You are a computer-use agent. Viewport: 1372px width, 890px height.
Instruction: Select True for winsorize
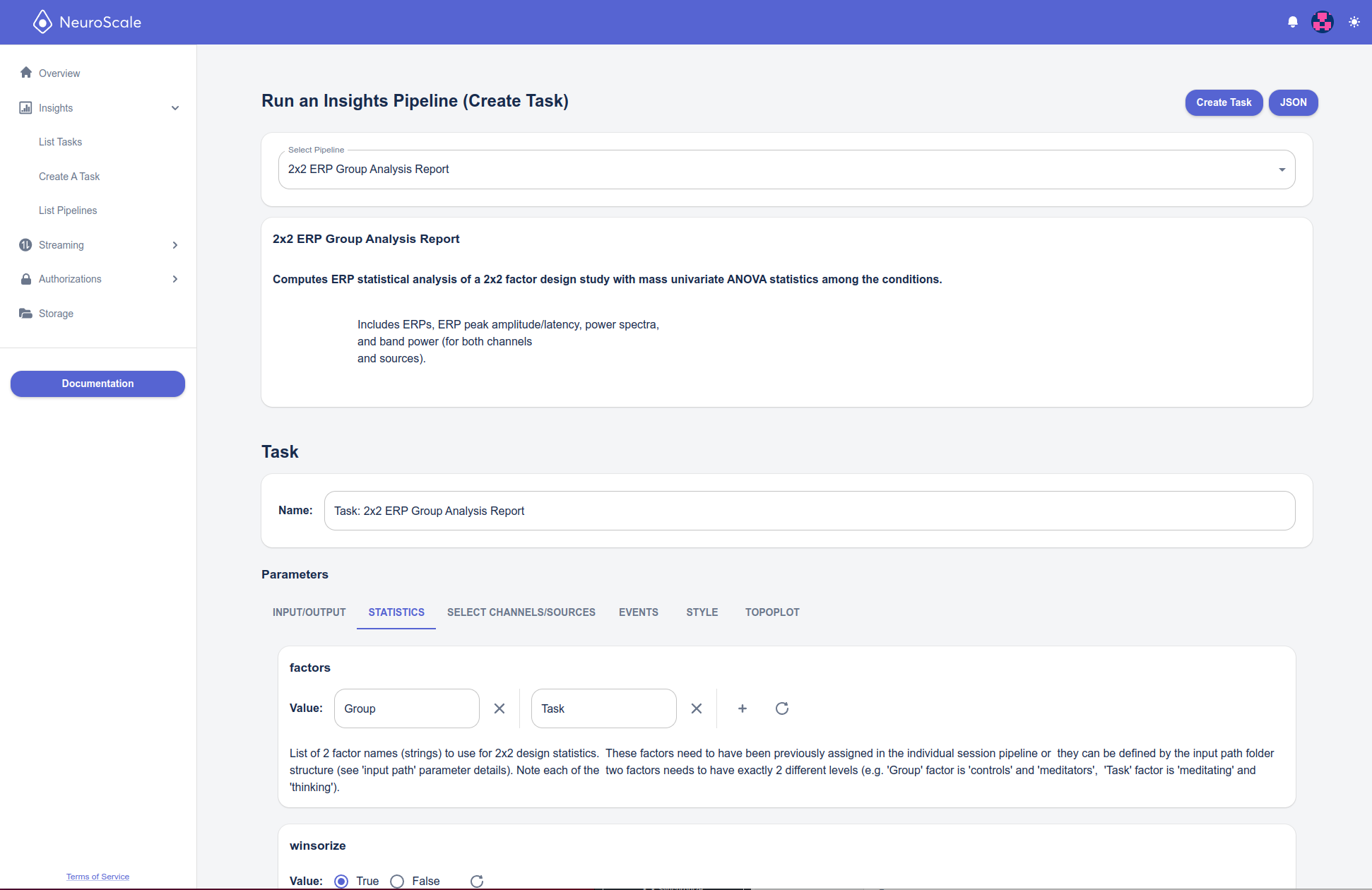[341, 881]
